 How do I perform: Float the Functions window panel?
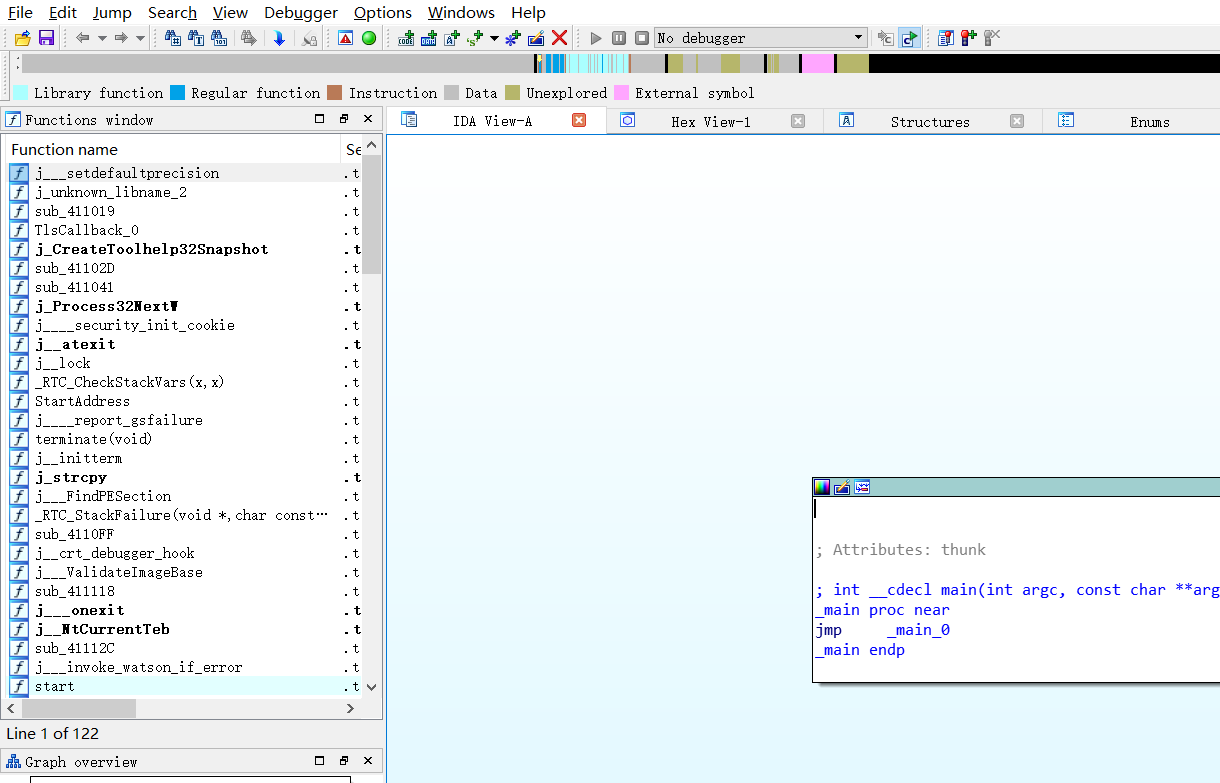344,118
